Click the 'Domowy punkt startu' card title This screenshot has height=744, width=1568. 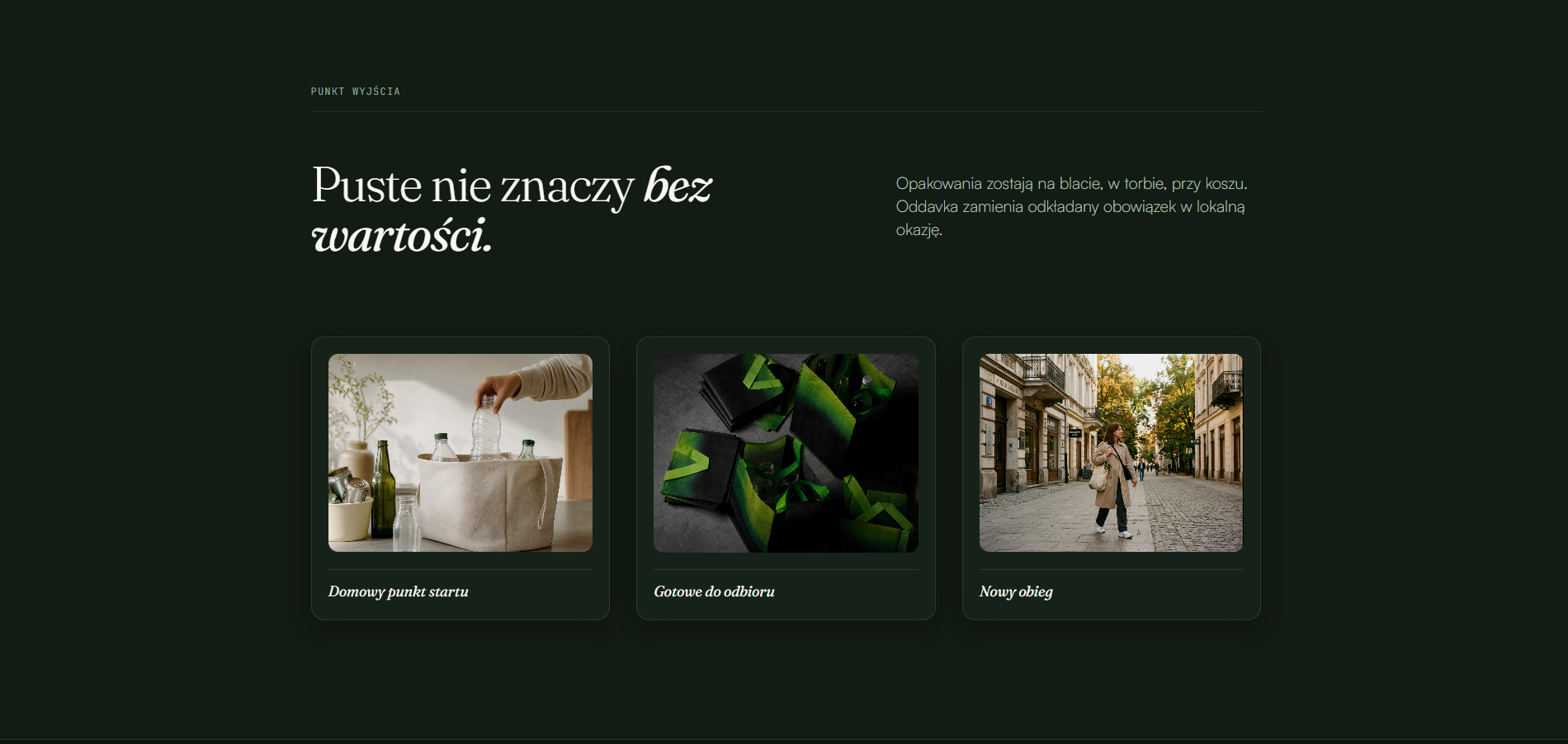tap(399, 591)
